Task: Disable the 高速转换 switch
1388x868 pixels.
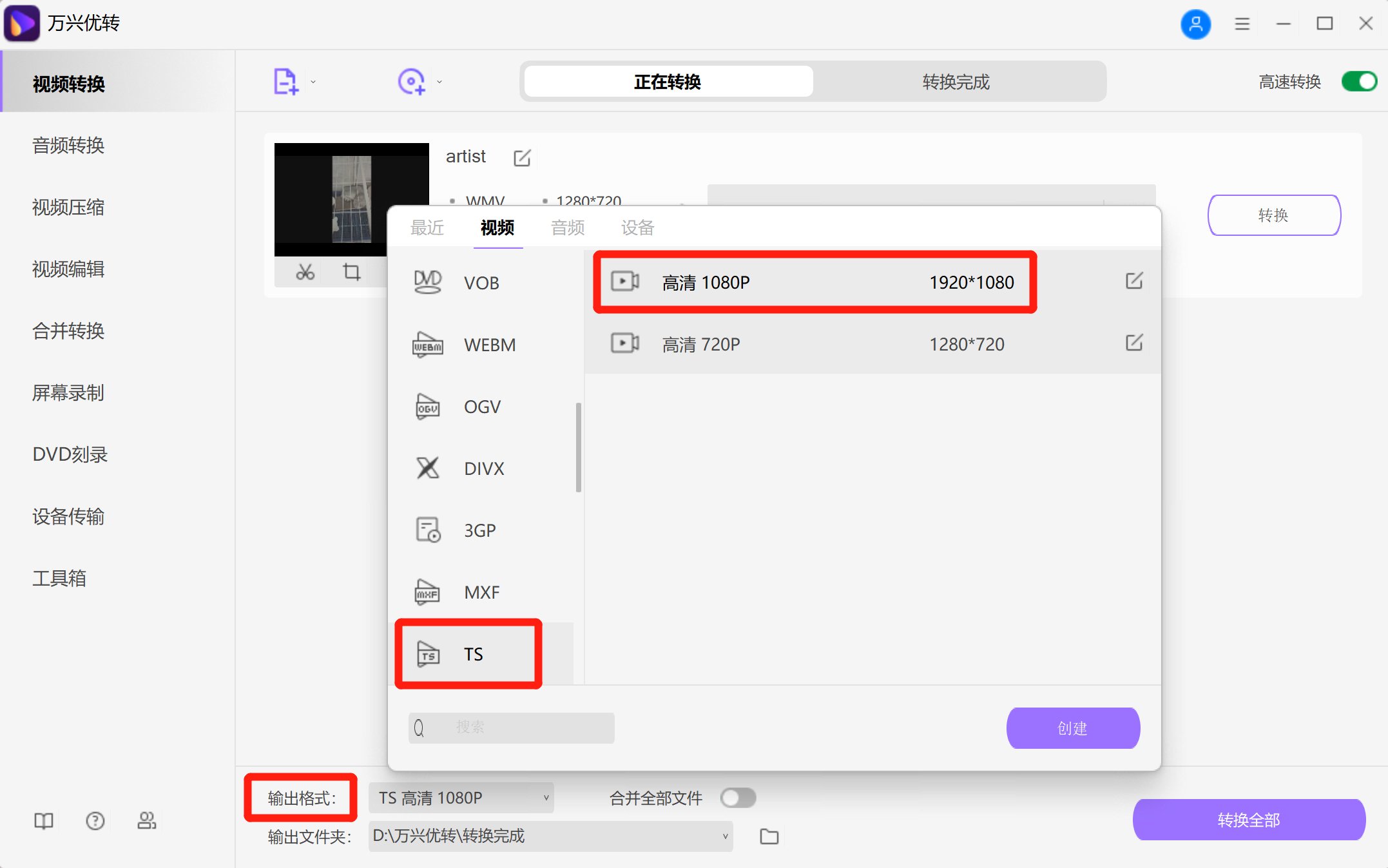Action: 1358,81
